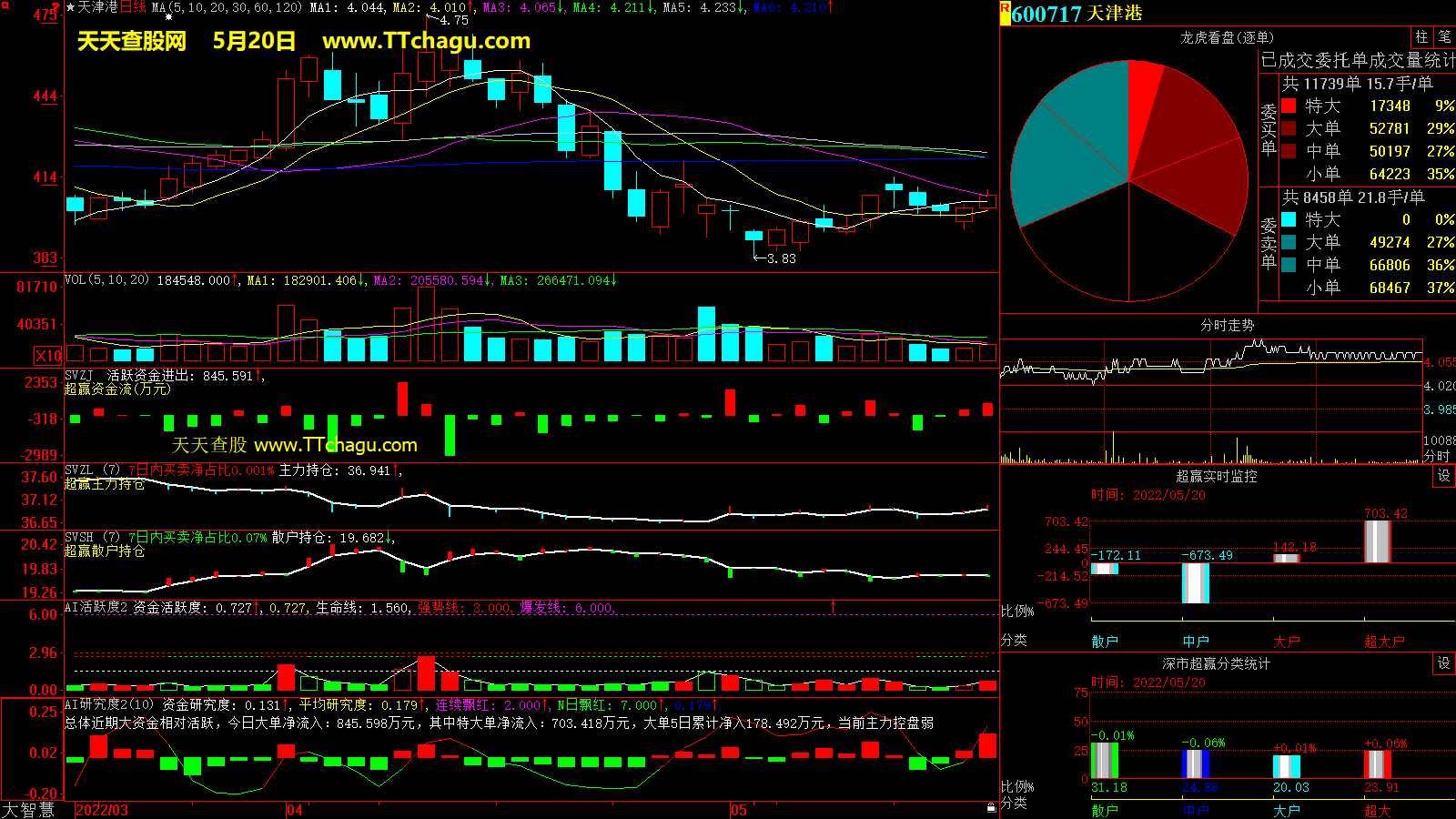
Task: Switch to 笔 (tick) view button
Action: click(1444, 37)
